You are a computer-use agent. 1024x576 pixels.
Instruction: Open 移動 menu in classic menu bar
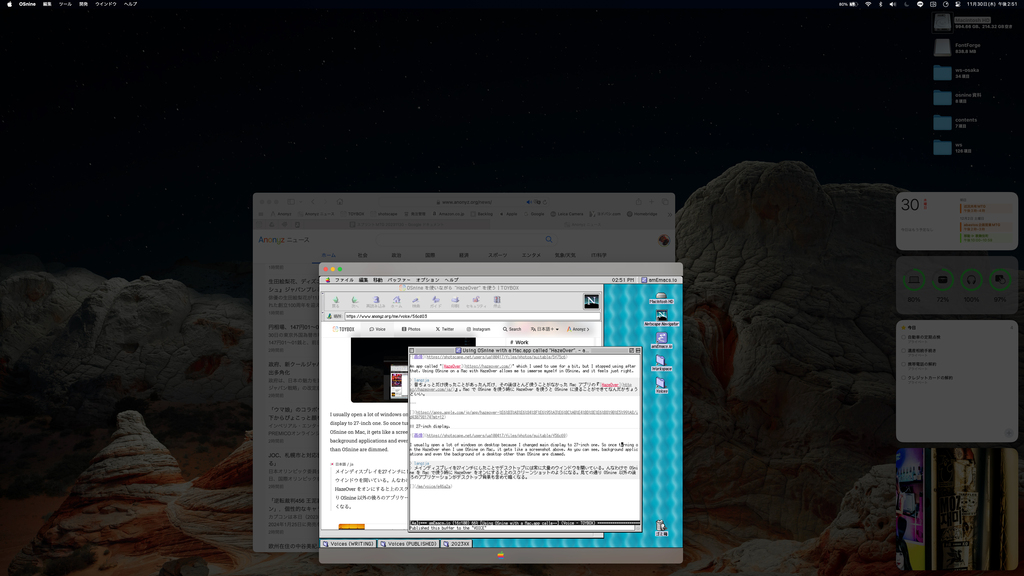(x=377, y=280)
